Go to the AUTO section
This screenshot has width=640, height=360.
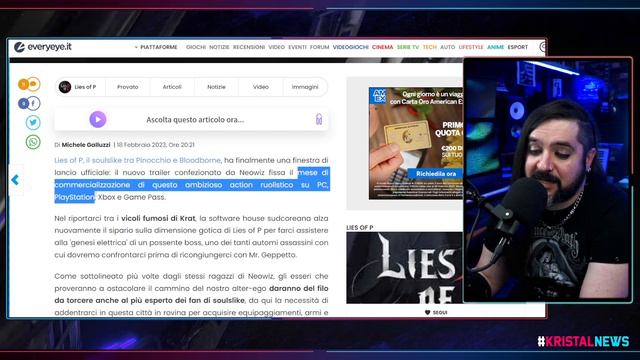447,47
